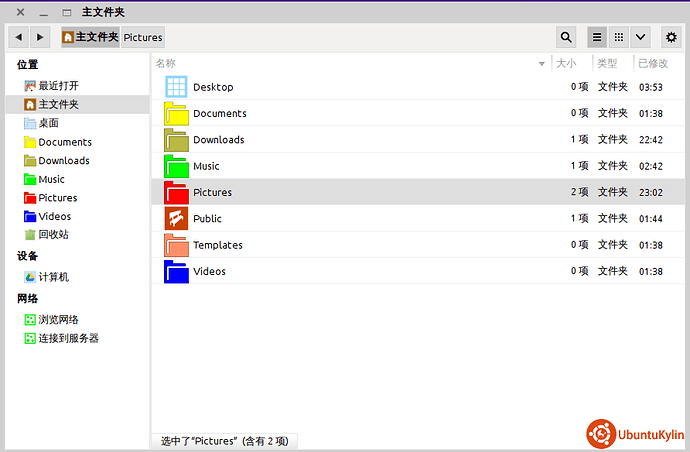This screenshot has height=452, width=690.
Task: Open Recycle Bin in the sidebar
Action: tap(53, 234)
